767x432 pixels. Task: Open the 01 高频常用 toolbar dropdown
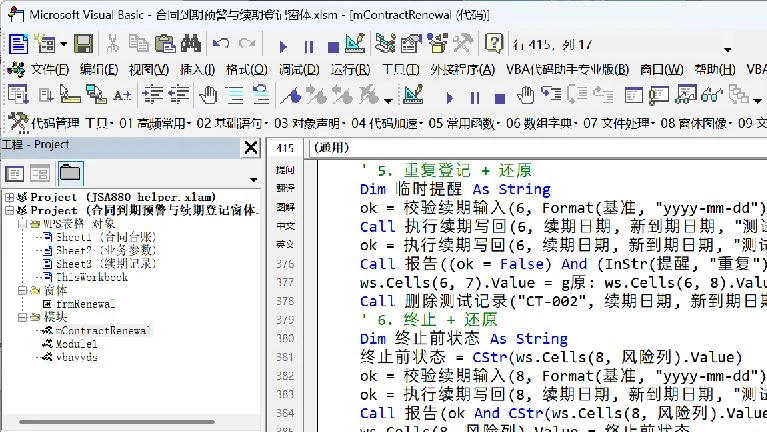[x=156, y=123]
